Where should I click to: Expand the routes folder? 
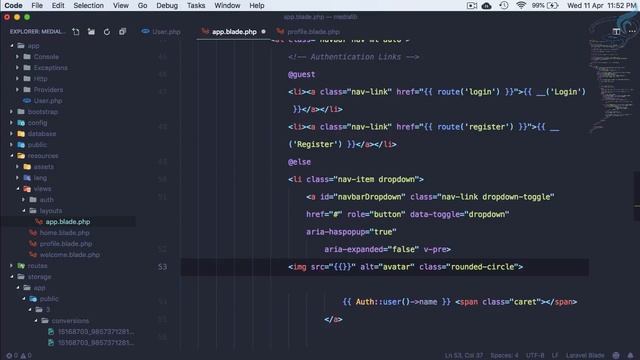click(x=11, y=266)
